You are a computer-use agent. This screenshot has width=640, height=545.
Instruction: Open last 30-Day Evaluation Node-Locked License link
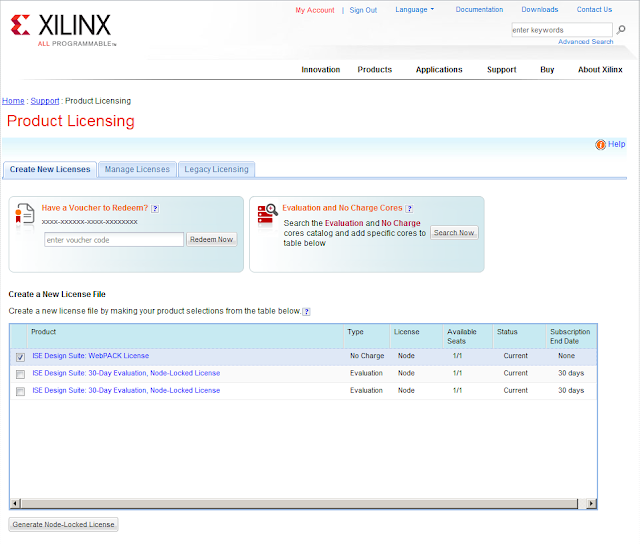pyautogui.click(x=126, y=391)
